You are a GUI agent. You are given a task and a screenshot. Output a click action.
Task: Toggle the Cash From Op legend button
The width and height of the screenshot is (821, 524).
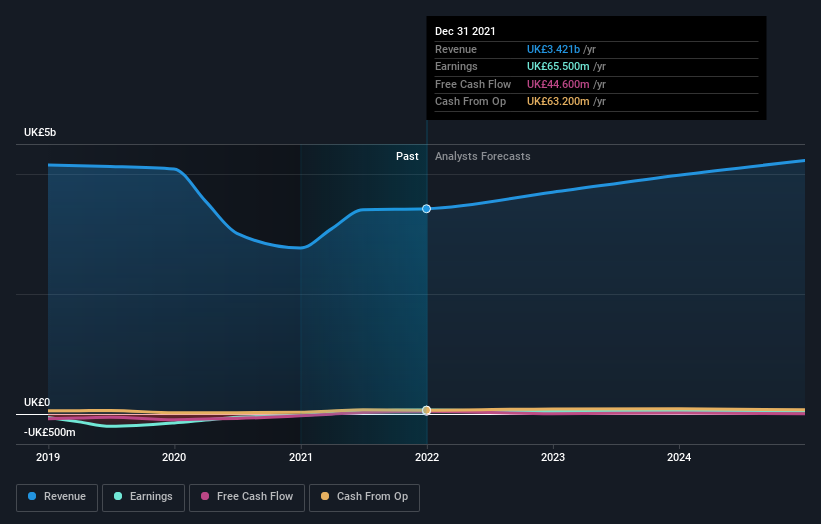tap(364, 497)
